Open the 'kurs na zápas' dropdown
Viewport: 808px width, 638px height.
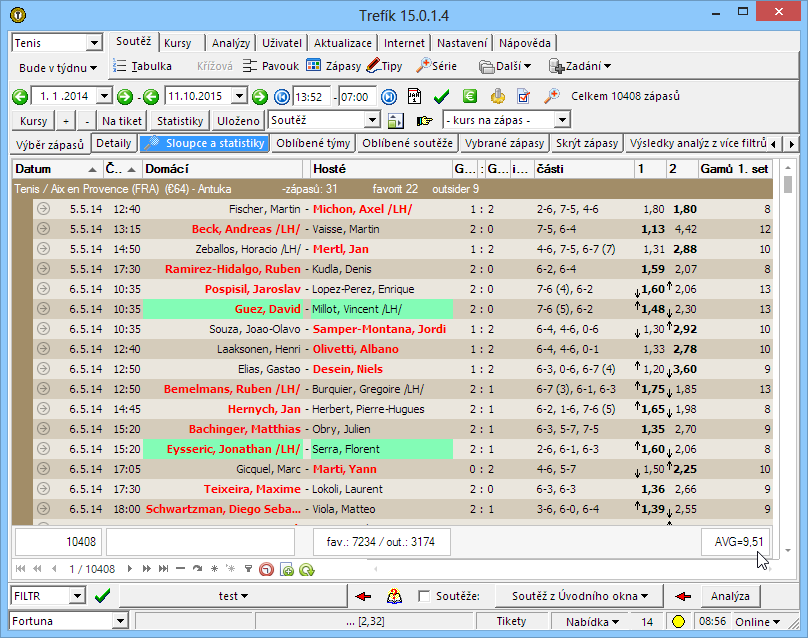coord(563,120)
